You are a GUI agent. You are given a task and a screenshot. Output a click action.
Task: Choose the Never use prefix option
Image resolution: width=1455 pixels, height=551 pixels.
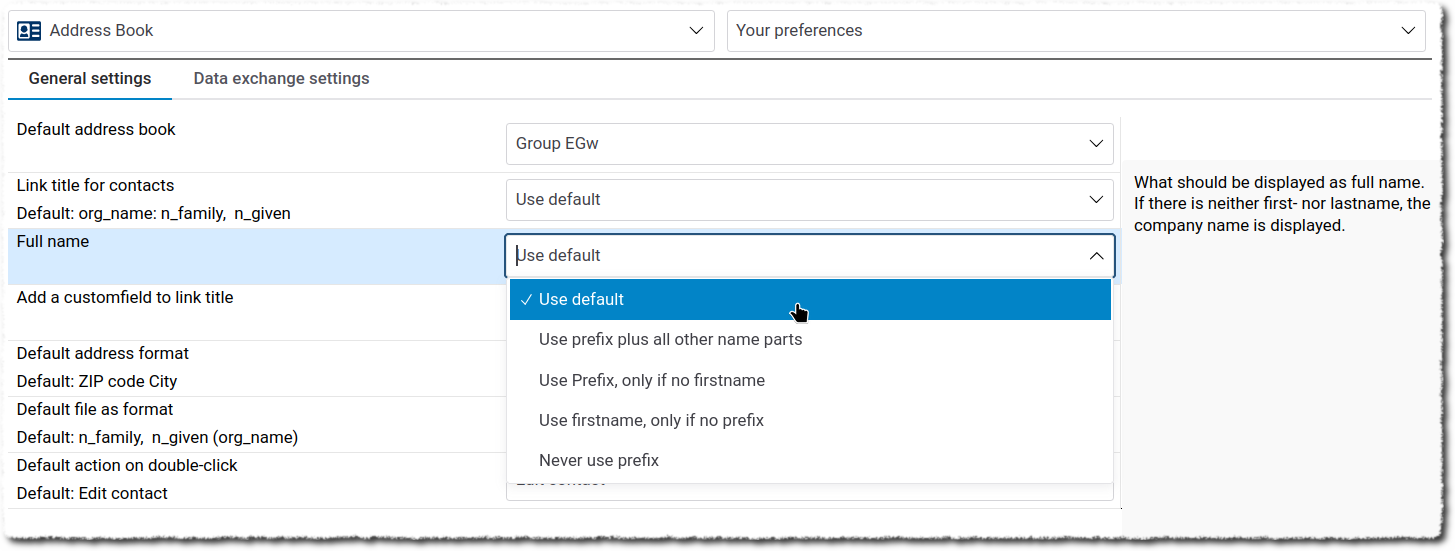click(x=599, y=461)
